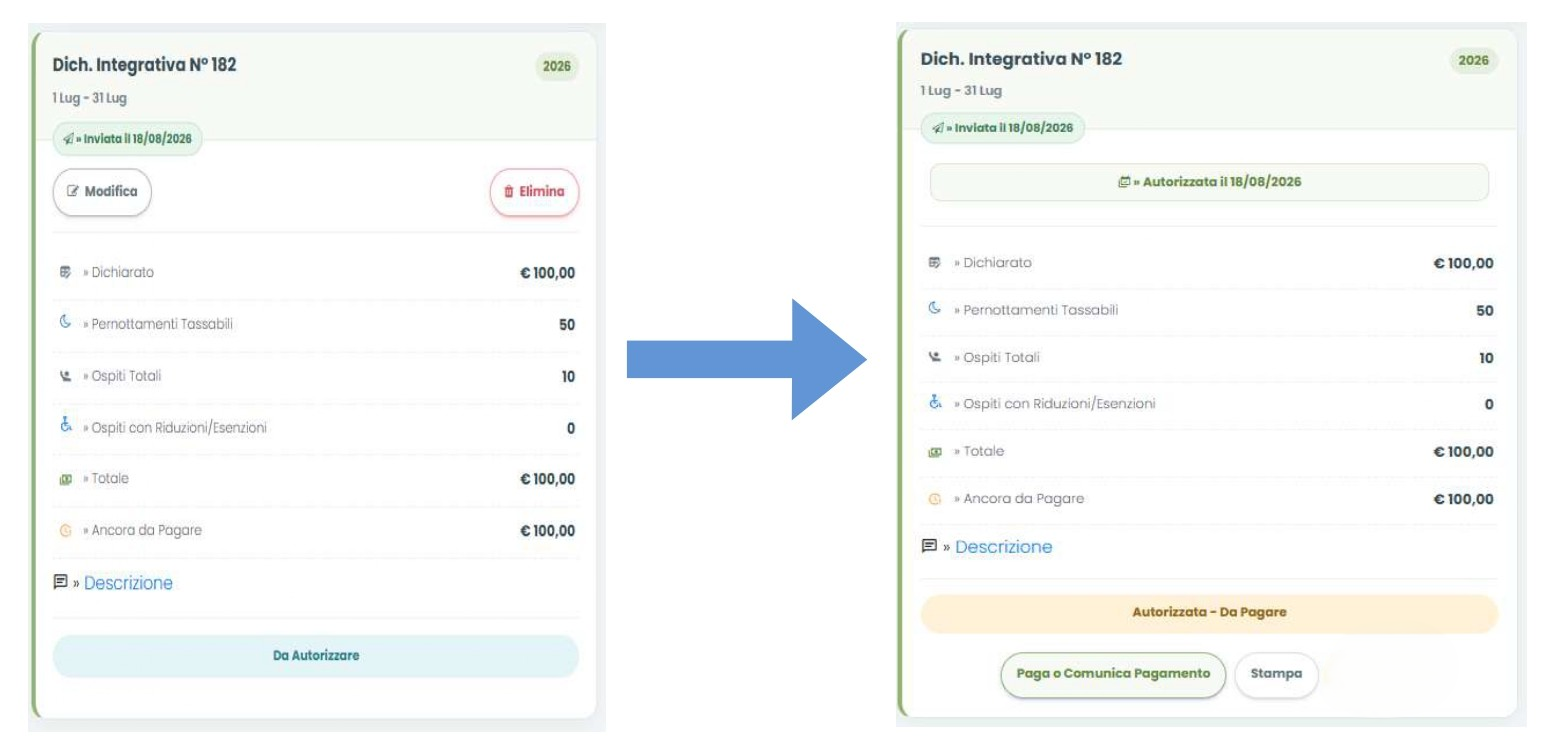Click the Da Autorizzare status bar
This screenshot has width=1557, height=747.
[316, 656]
